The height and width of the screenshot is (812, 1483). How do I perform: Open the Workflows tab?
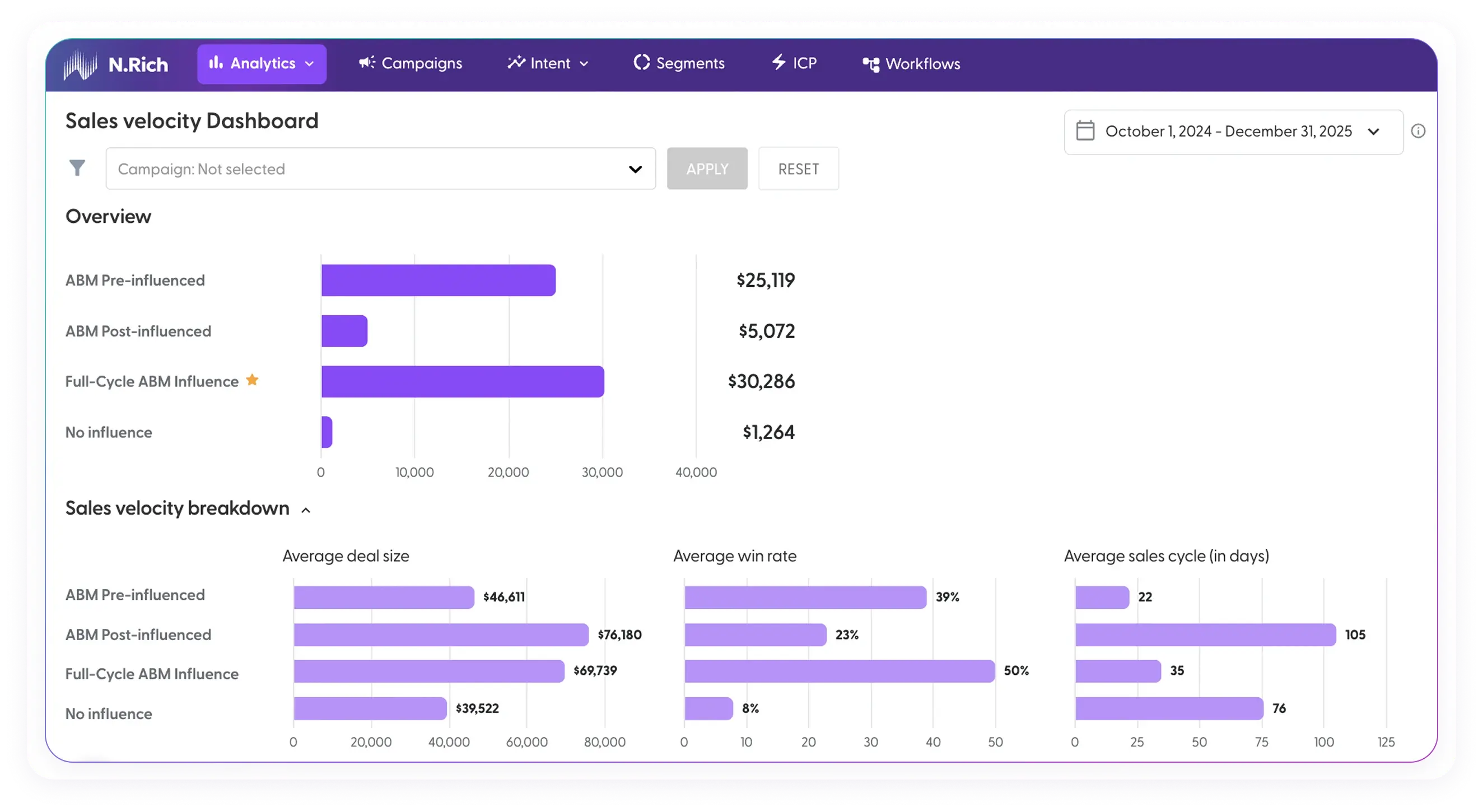(922, 64)
